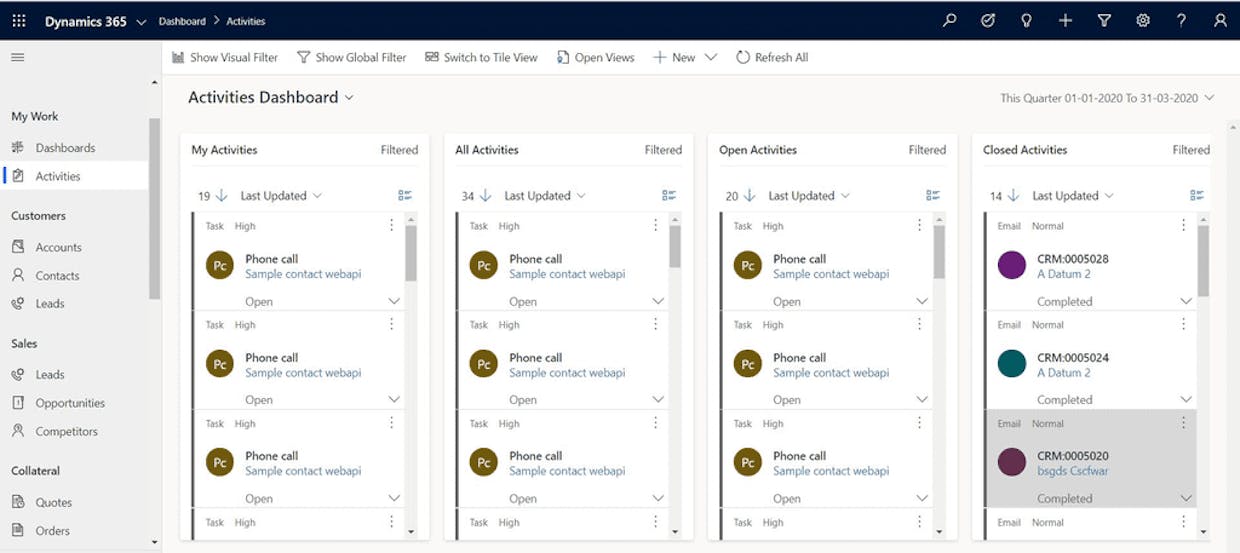Open the lightbulb assistant icon
The height and width of the screenshot is (553, 1240).
pos(1026,20)
